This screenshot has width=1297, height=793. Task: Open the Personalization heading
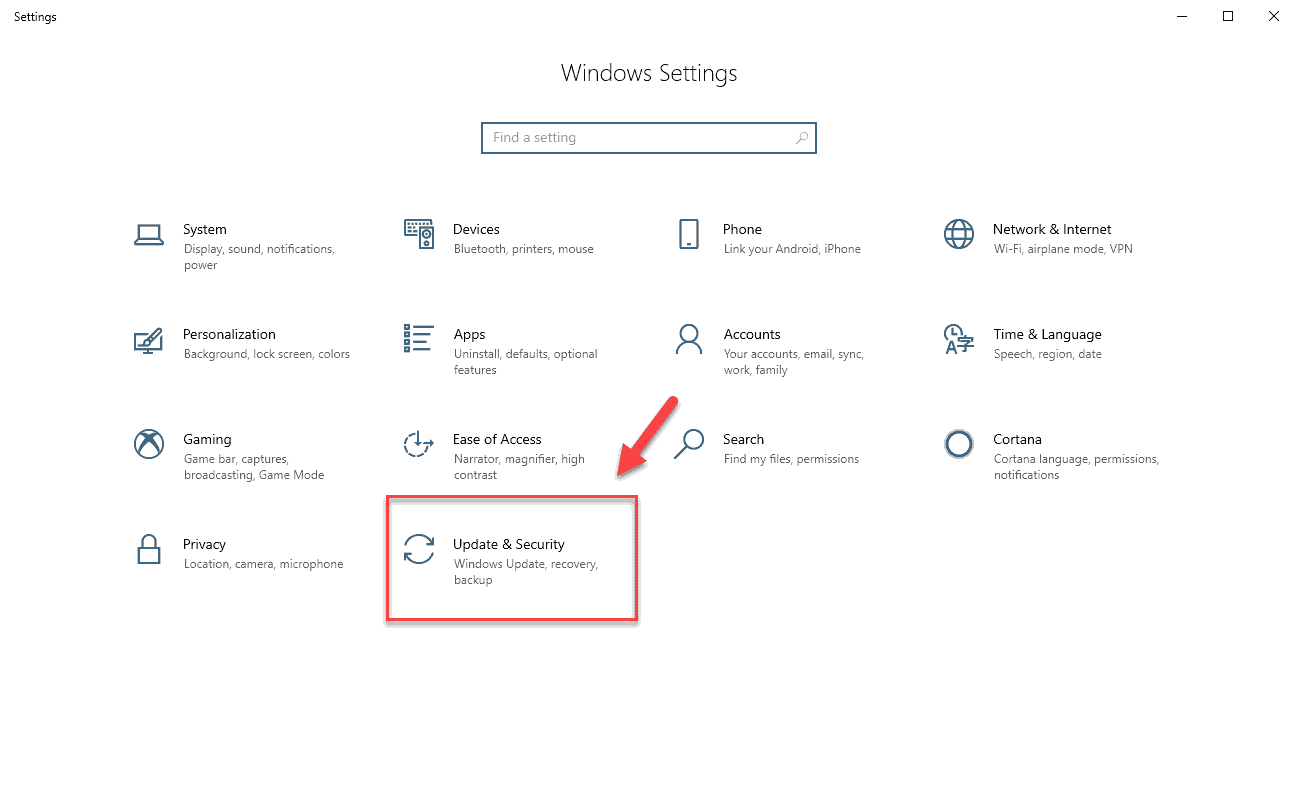click(x=229, y=334)
